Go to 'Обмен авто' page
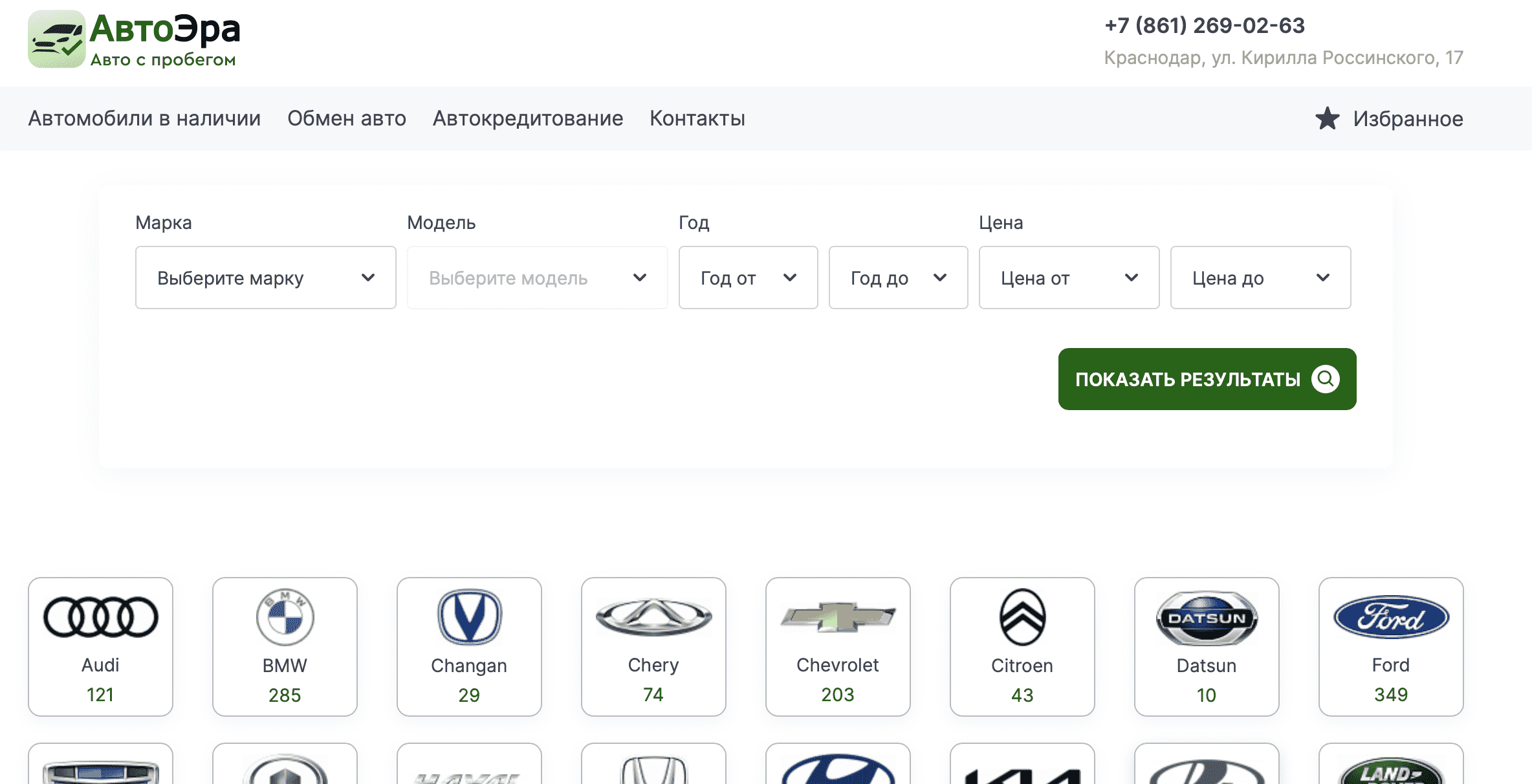 point(347,118)
